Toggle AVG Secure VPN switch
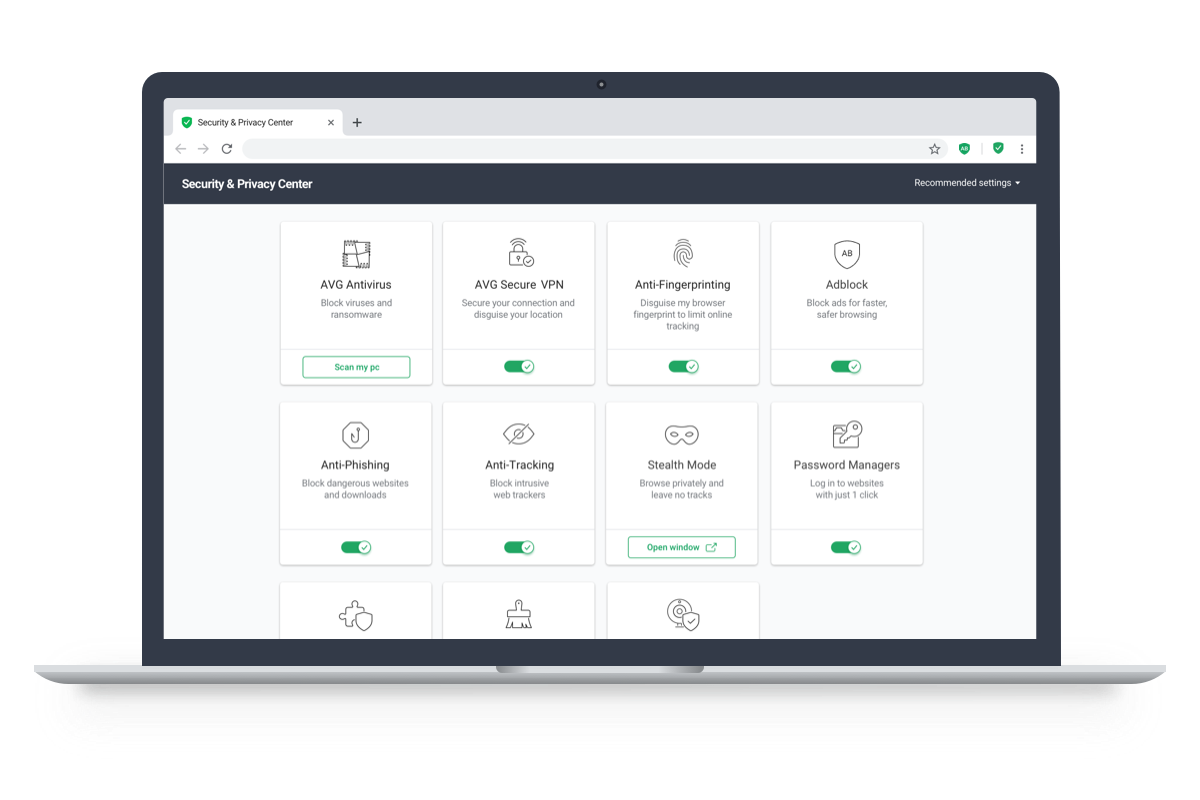Viewport: 1200px width, 800px height. 519,367
